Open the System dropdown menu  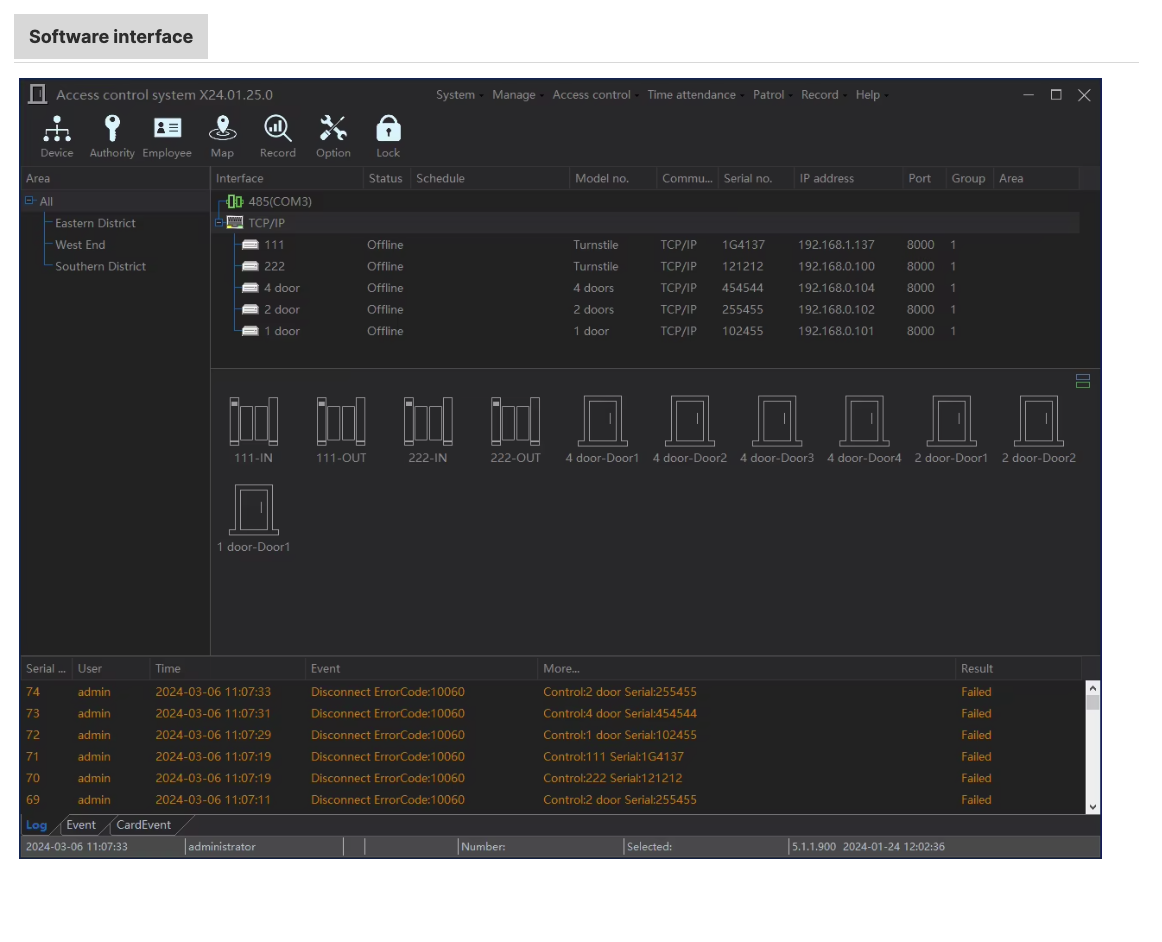point(456,95)
